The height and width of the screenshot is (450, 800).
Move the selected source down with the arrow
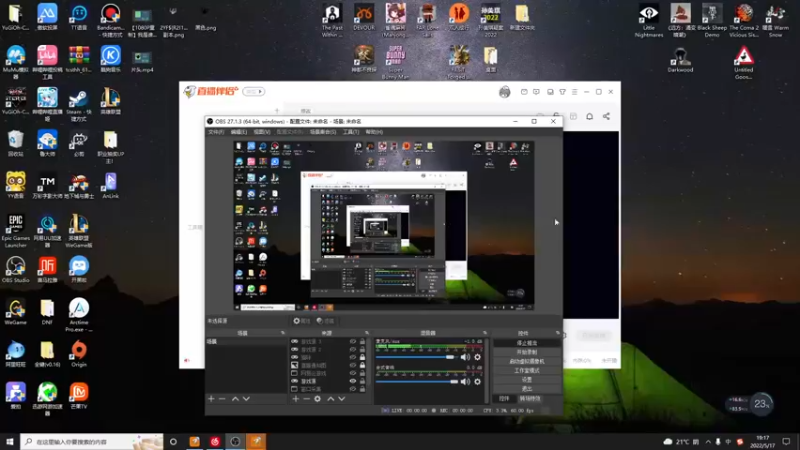click(x=341, y=399)
